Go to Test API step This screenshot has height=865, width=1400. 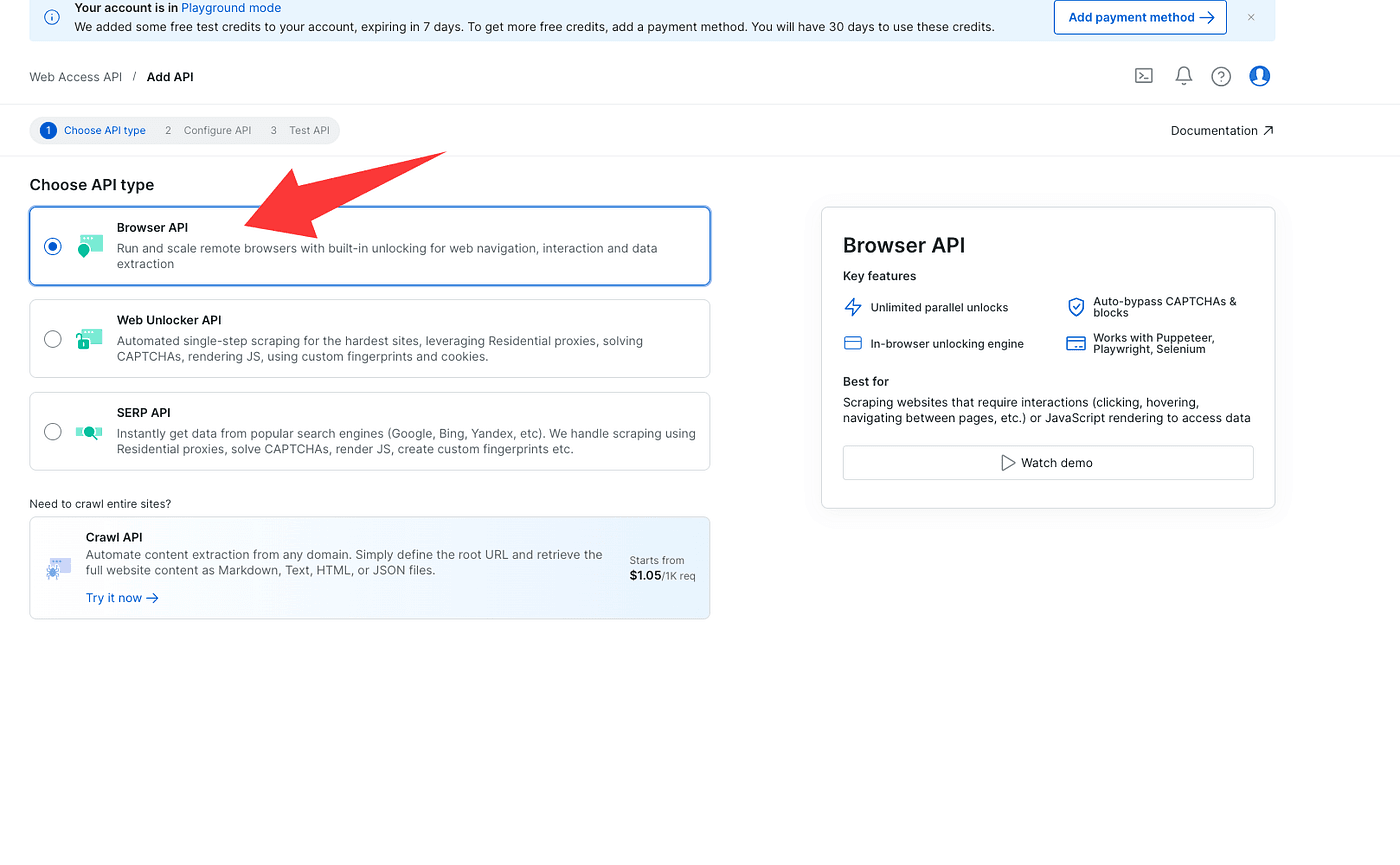pos(300,131)
